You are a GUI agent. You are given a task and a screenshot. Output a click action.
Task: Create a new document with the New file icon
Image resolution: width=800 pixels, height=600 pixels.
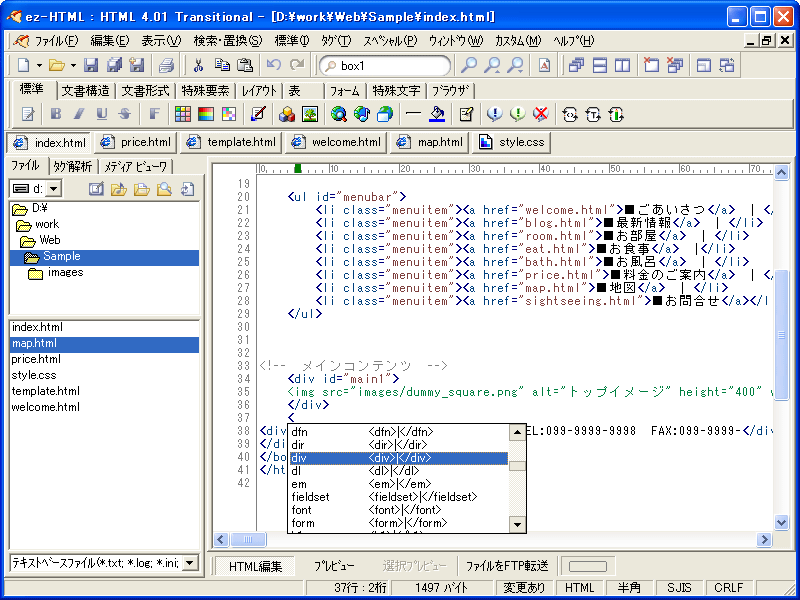(23, 65)
